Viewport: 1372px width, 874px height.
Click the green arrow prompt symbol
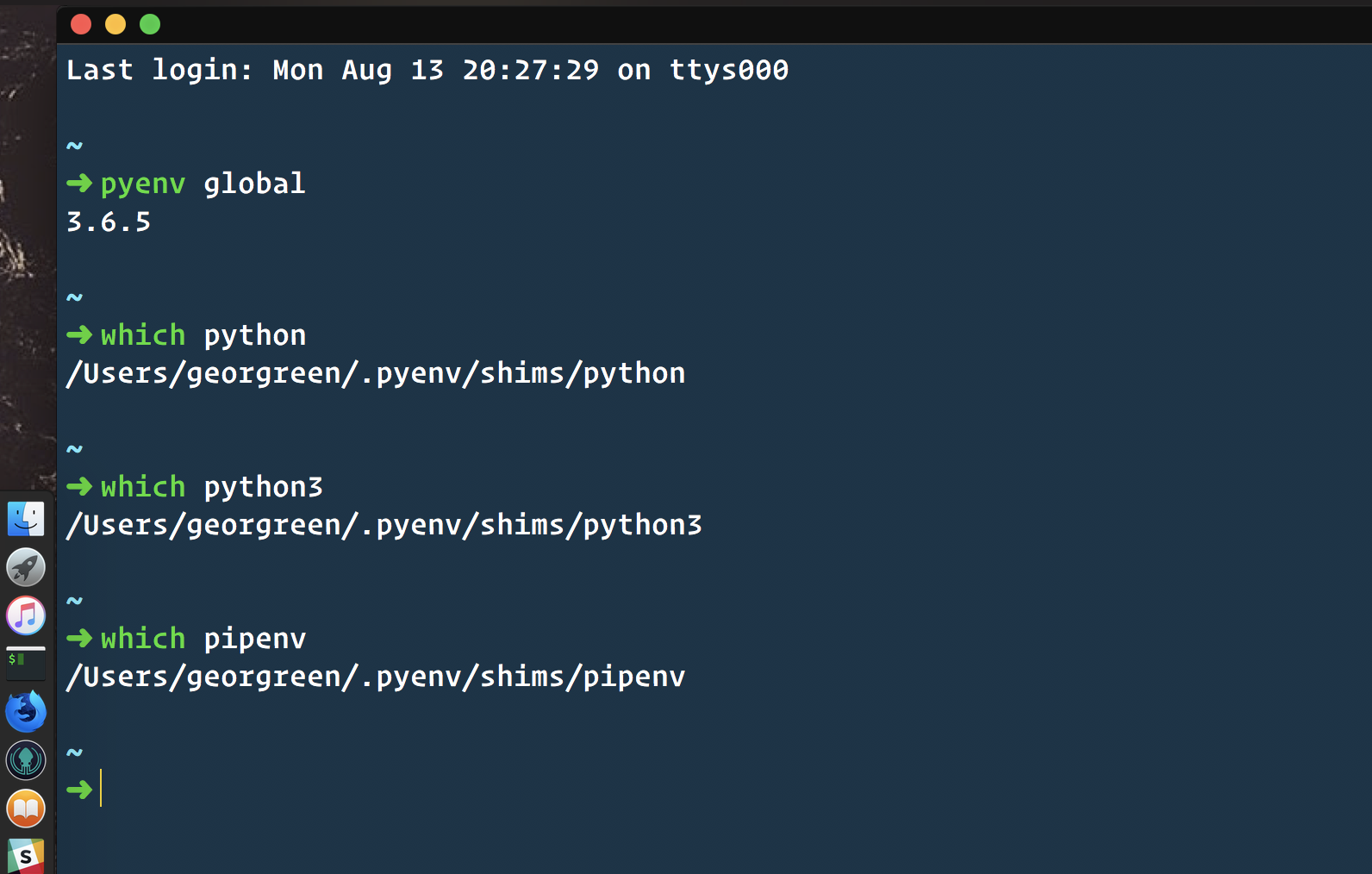point(79,789)
